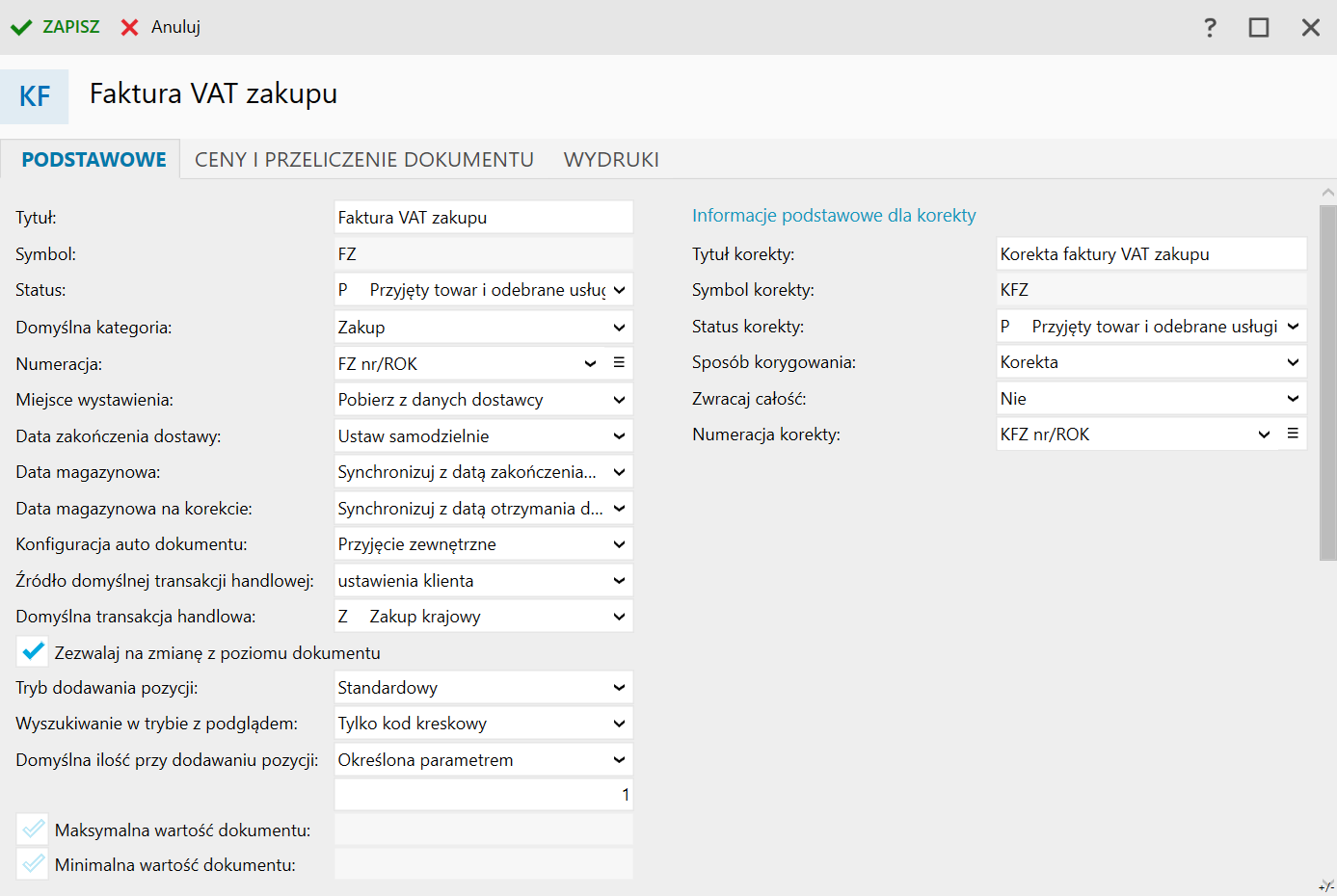
Task: Enable Maksymalna wartość dokumentu checkbox
Action: 33,830
